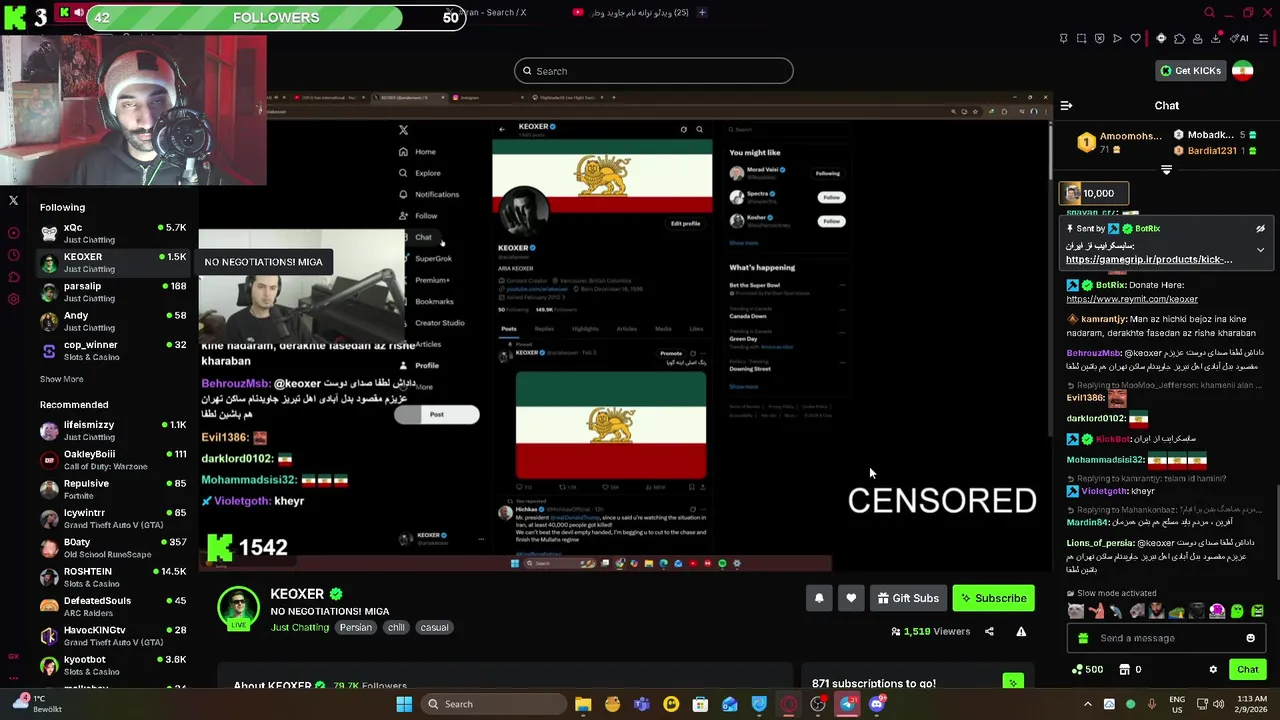Image resolution: width=1280 pixels, height=720 pixels.
Task: Click the Gift Subs button
Action: [908, 598]
